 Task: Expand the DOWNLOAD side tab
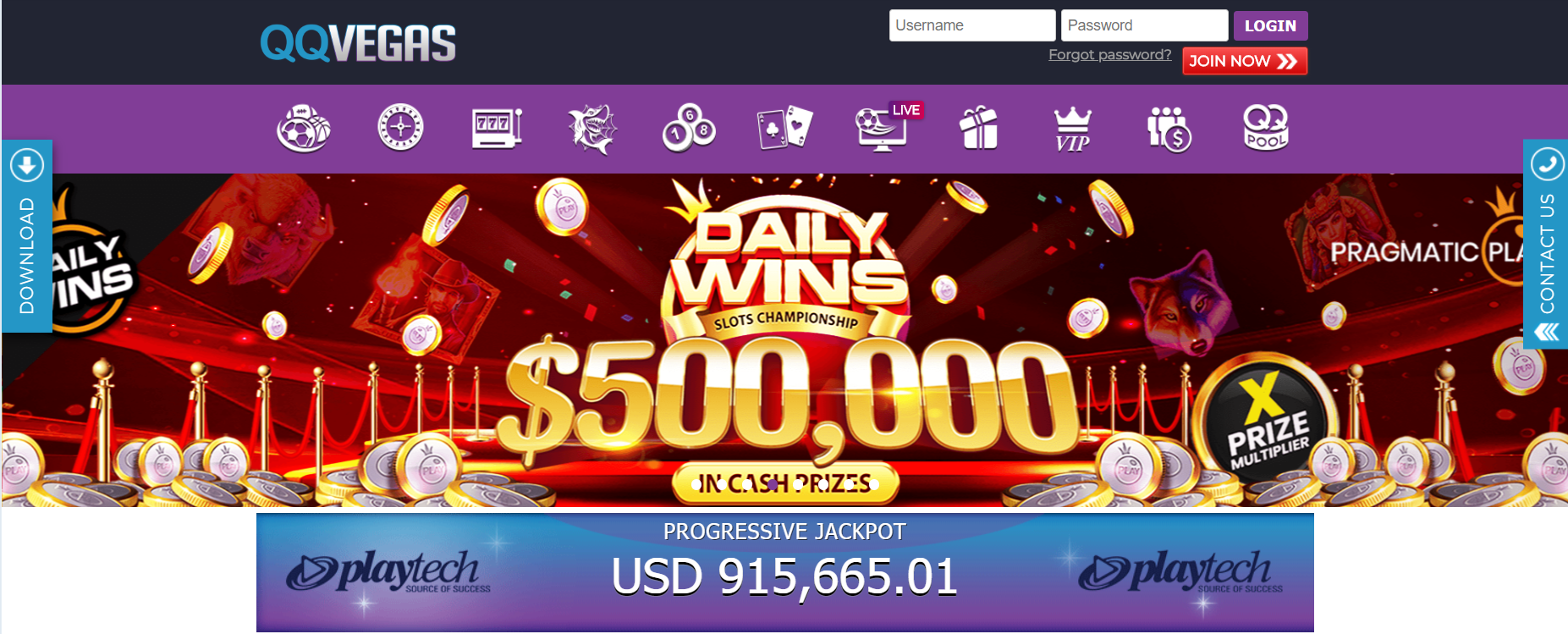(27, 236)
